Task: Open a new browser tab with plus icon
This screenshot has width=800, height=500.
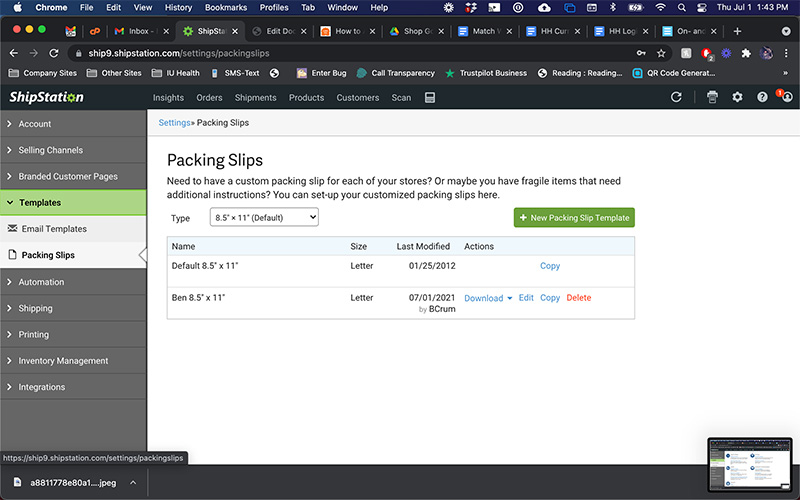Action: [737, 31]
